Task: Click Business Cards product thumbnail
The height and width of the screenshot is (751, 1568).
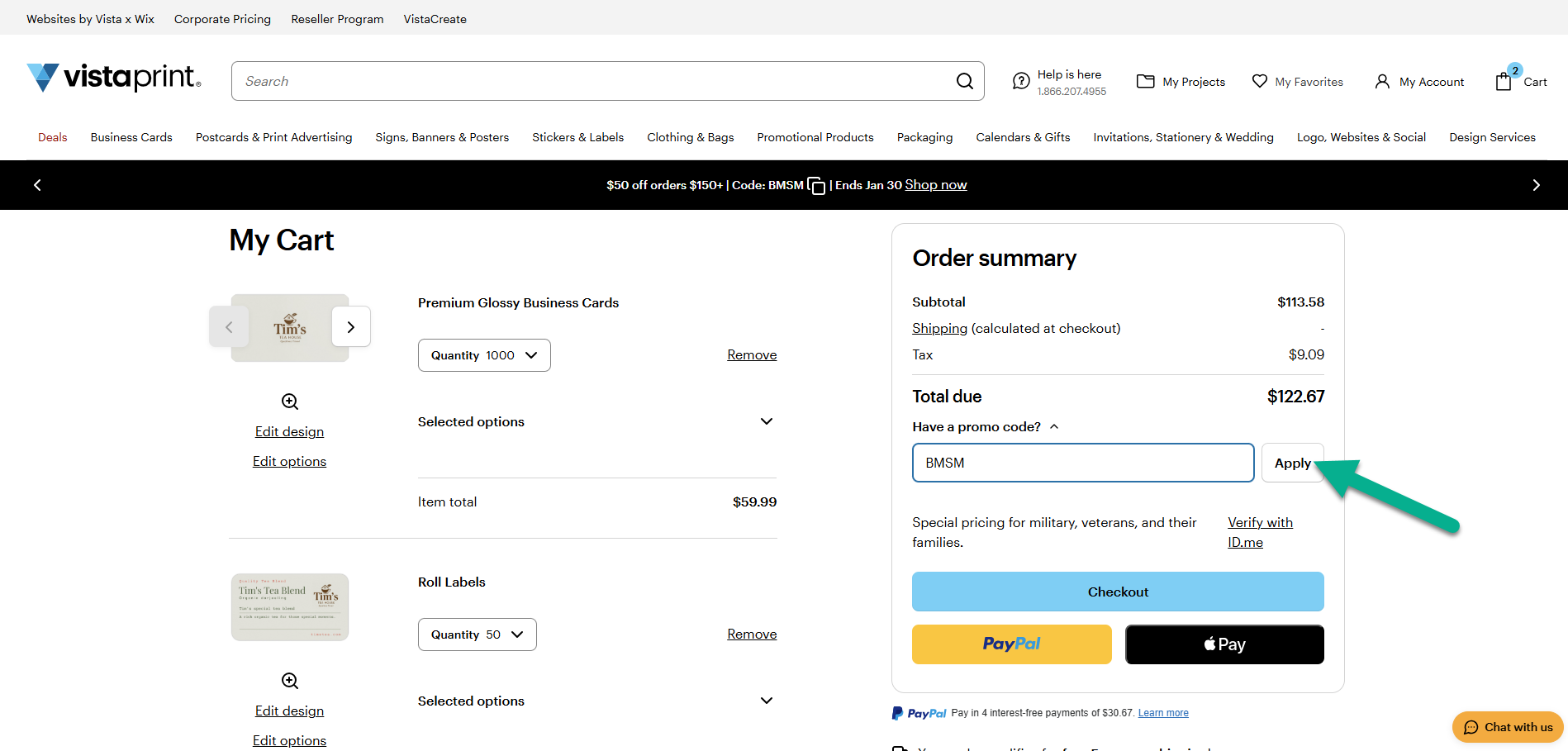Action: point(290,328)
